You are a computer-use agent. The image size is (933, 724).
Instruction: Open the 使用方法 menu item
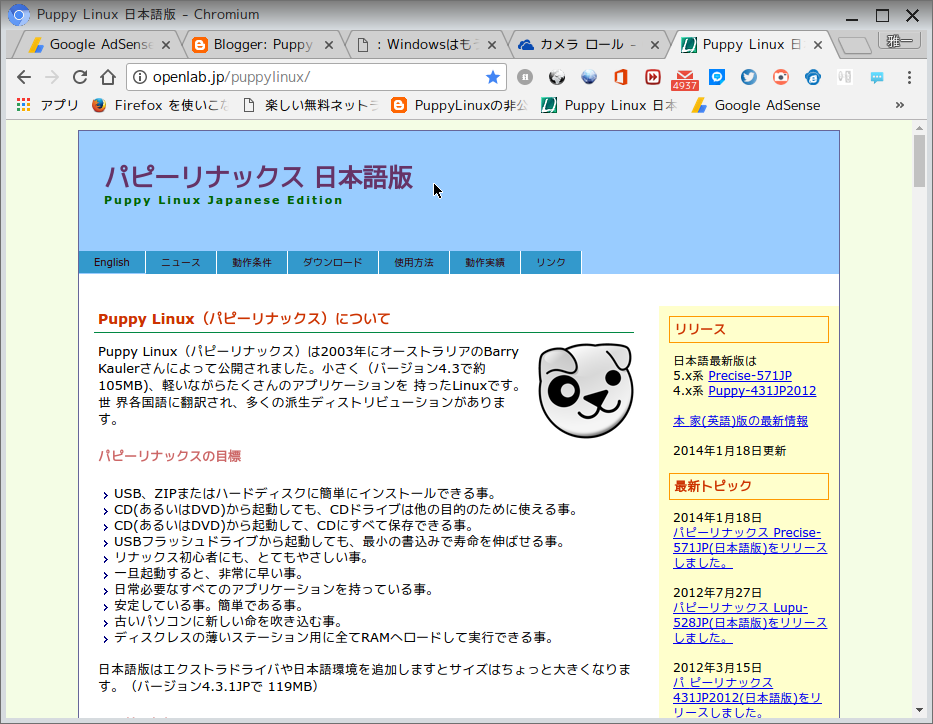(414, 262)
